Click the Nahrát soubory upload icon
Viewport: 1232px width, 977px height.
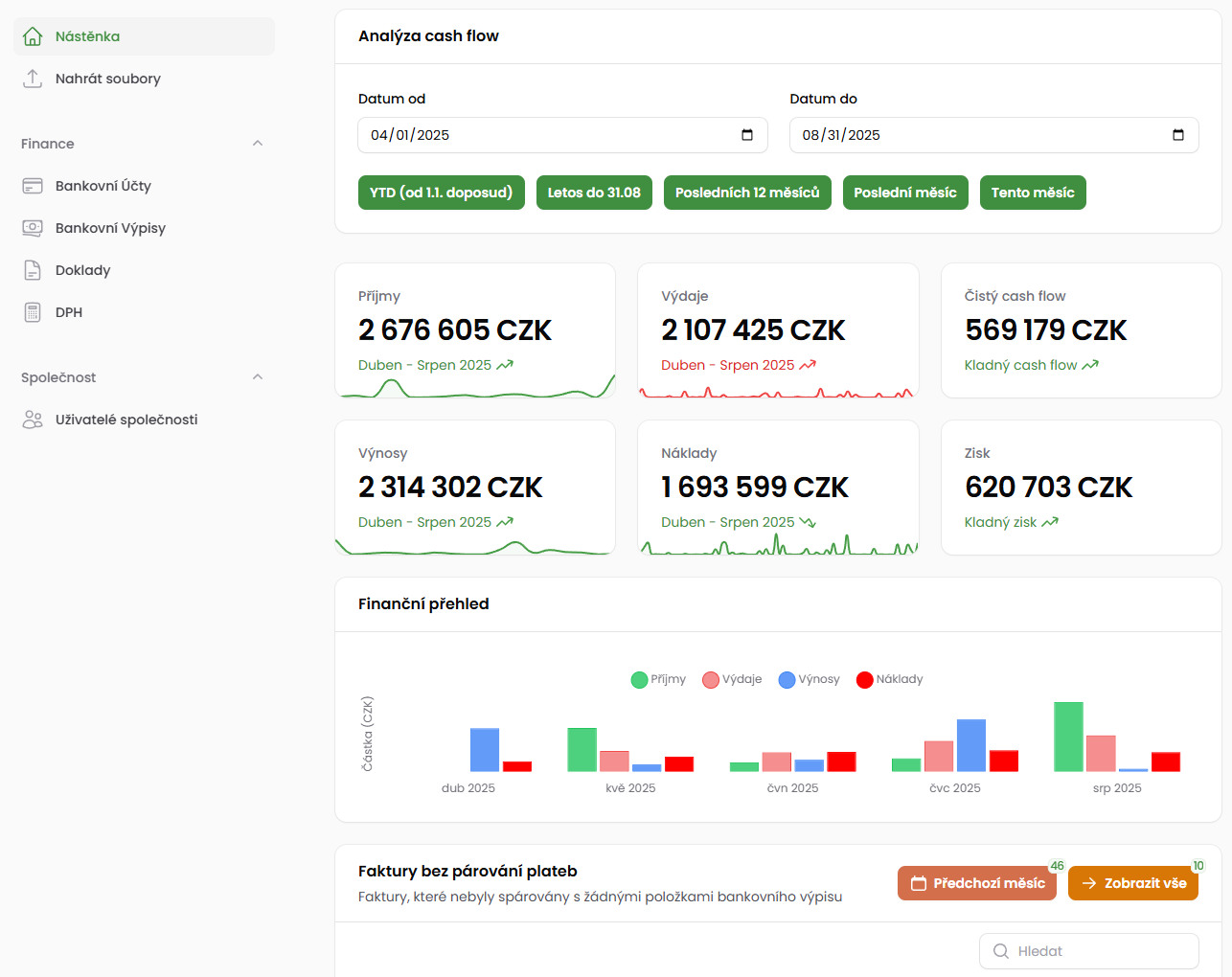[33, 79]
